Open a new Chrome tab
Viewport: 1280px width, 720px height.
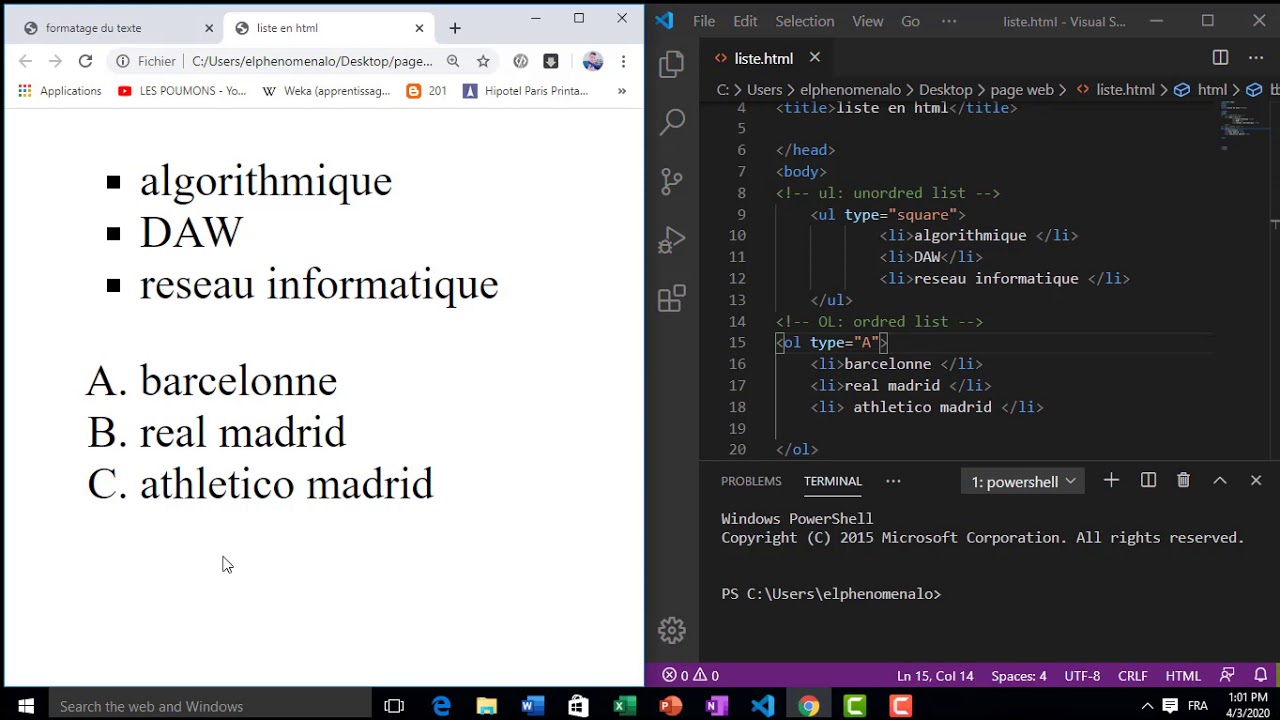coord(455,28)
